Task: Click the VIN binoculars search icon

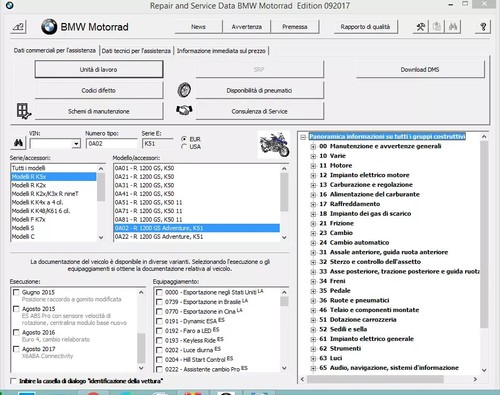Action: (x=18, y=143)
